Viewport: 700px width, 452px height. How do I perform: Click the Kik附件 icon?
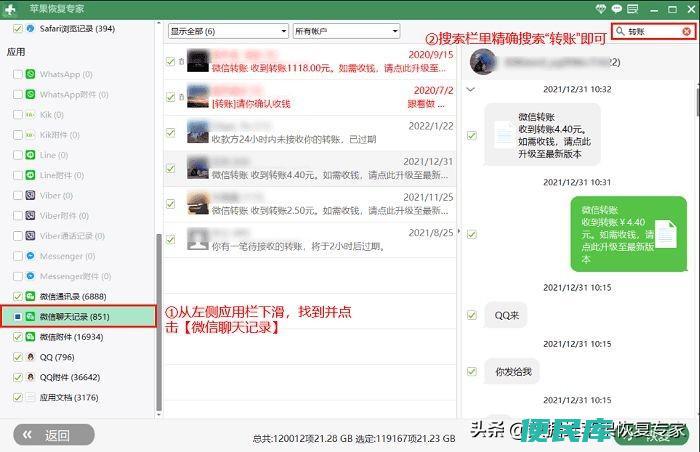click(30, 135)
